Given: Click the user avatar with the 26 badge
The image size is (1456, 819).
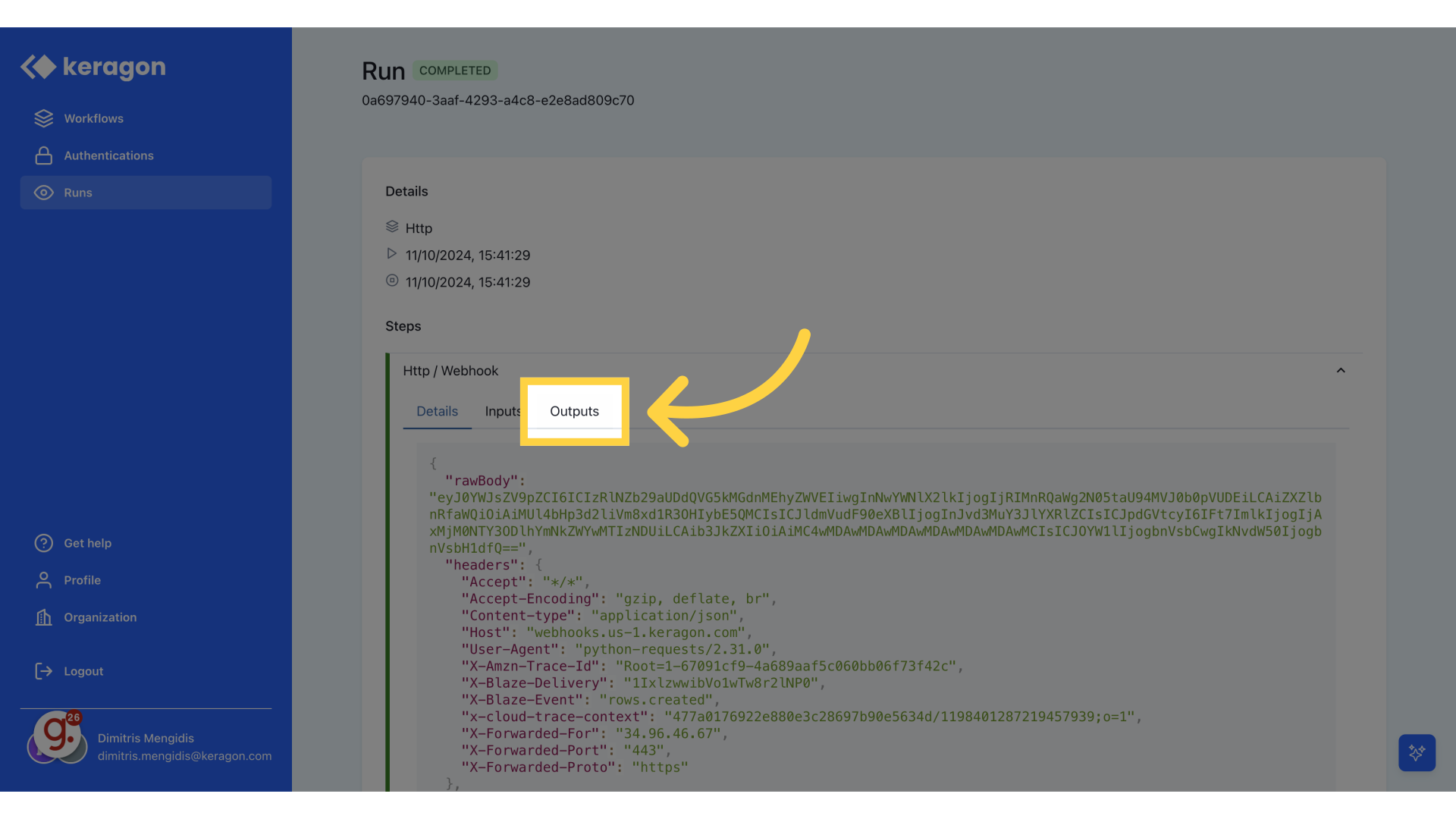Looking at the screenshot, I should pyautogui.click(x=58, y=736).
